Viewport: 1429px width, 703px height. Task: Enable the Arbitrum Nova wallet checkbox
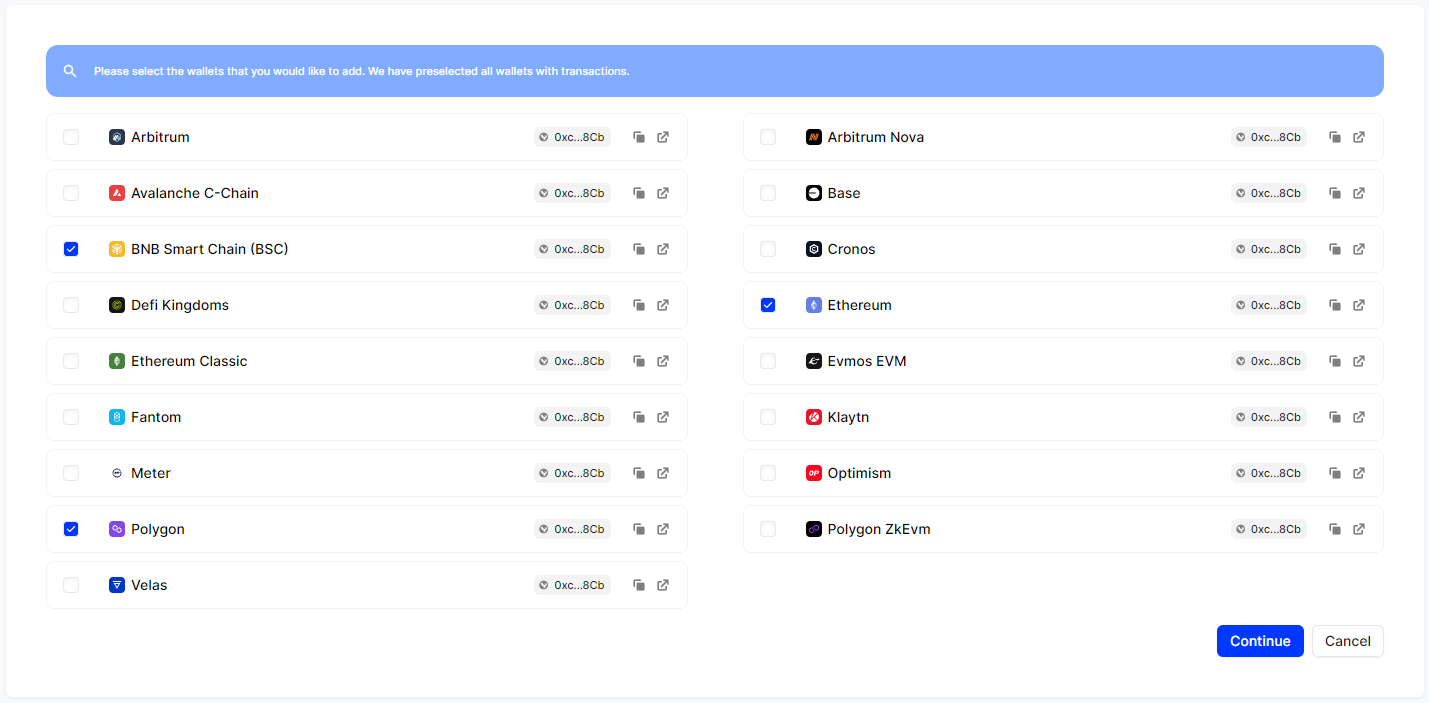(768, 137)
